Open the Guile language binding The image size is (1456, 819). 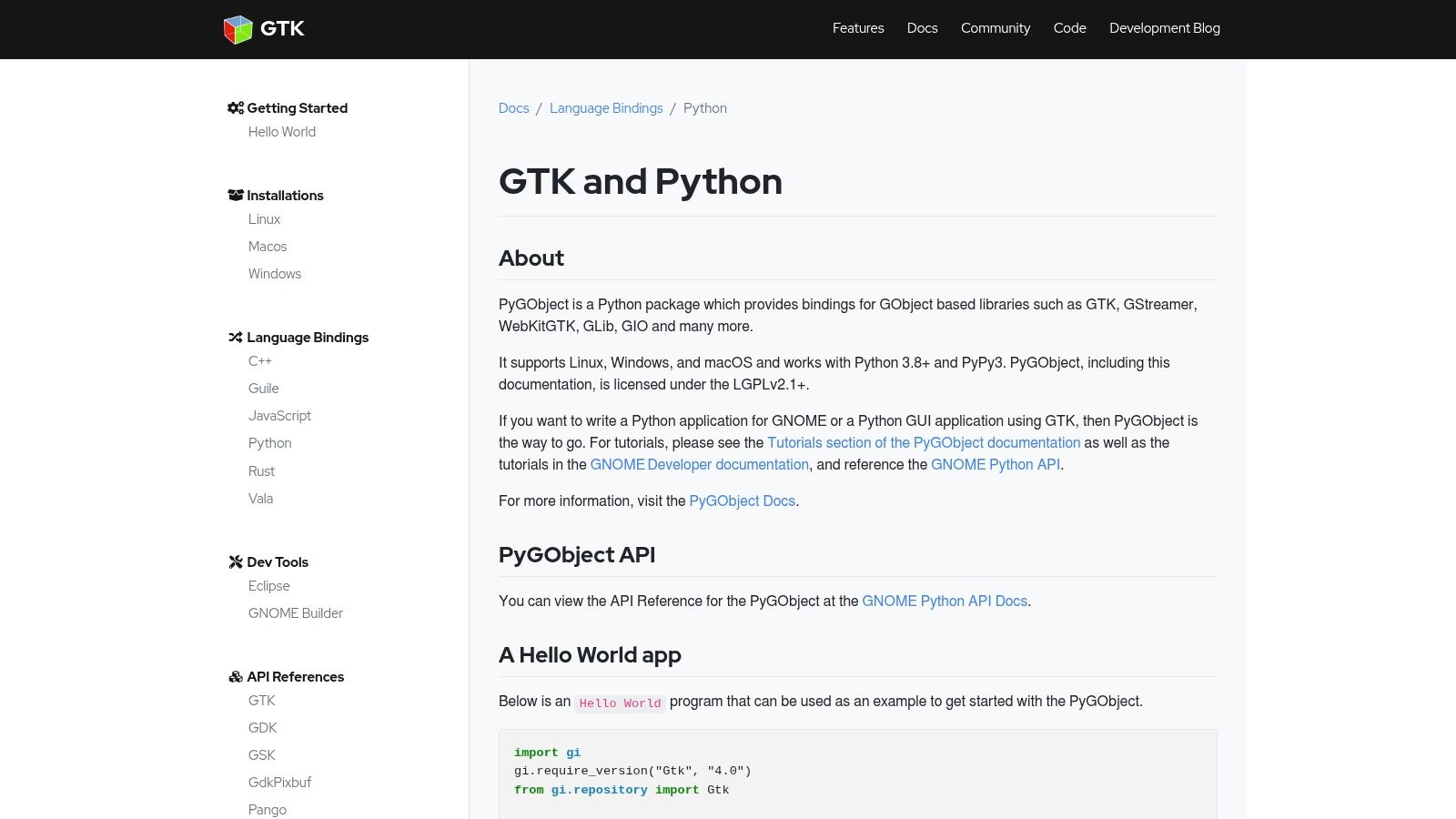(264, 389)
